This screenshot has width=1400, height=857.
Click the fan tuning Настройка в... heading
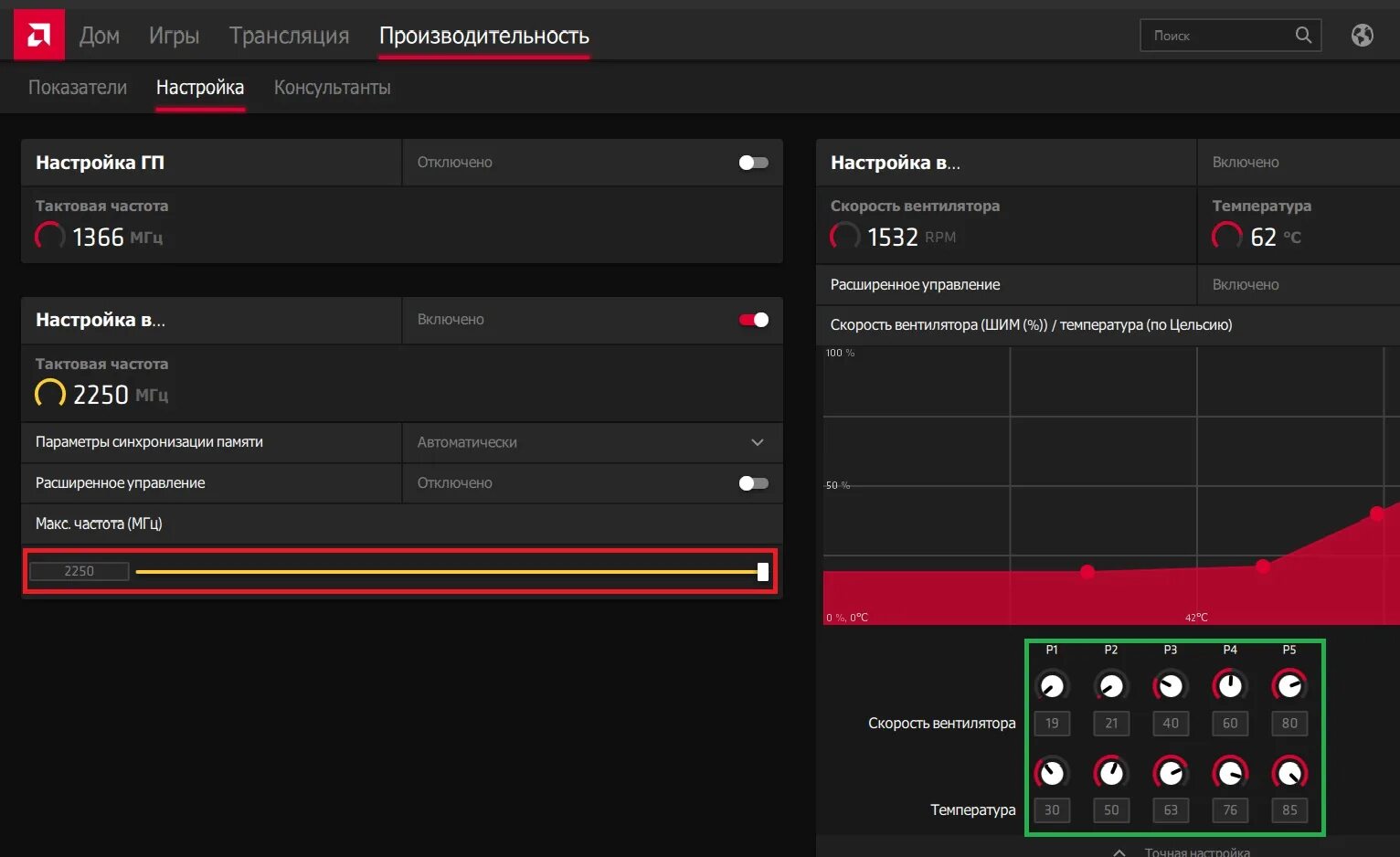click(x=896, y=163)
